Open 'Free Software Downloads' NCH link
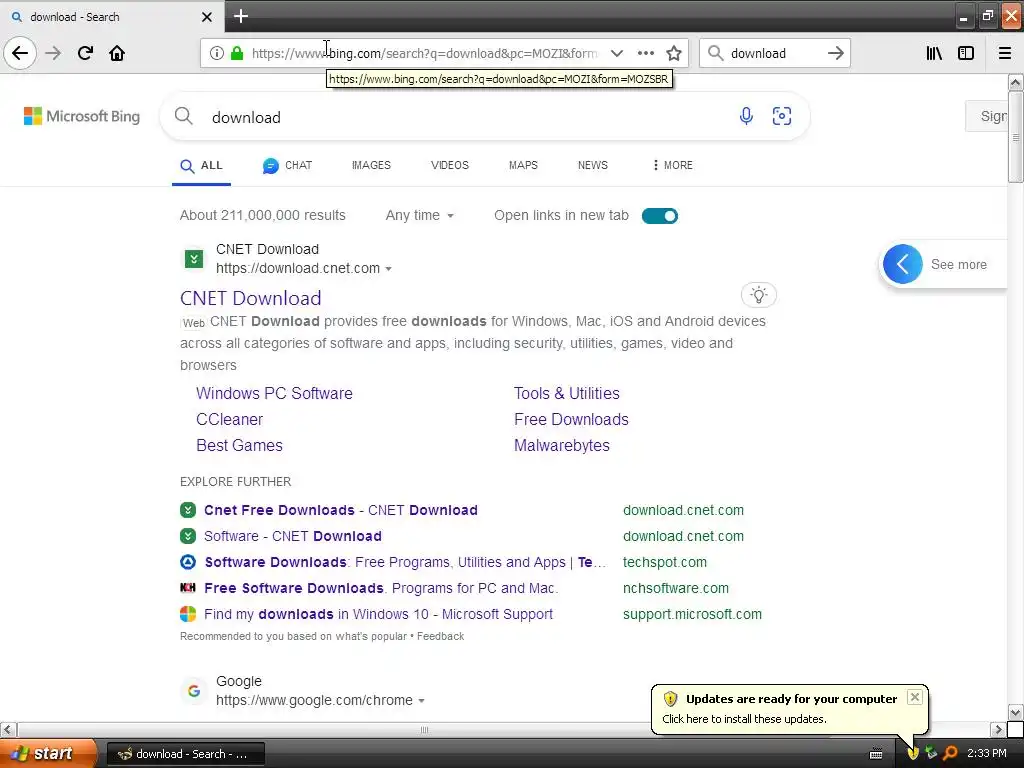 click(x=381, y=588)
